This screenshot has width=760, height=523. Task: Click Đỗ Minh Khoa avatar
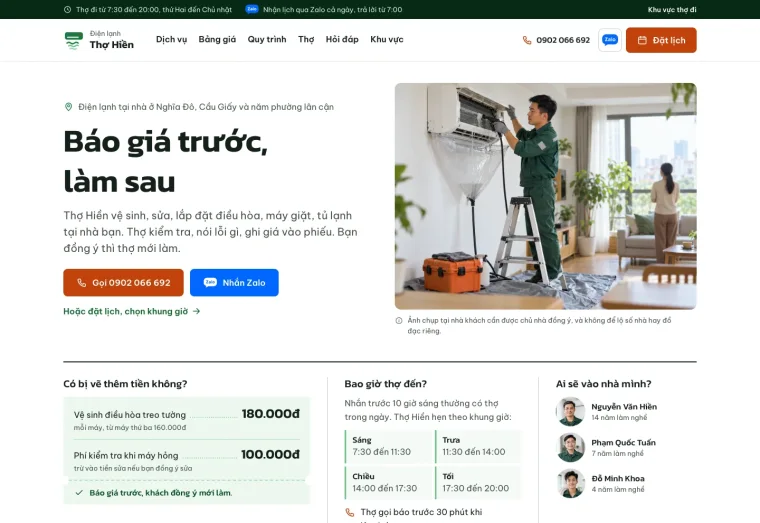click(x=570, y=483)
